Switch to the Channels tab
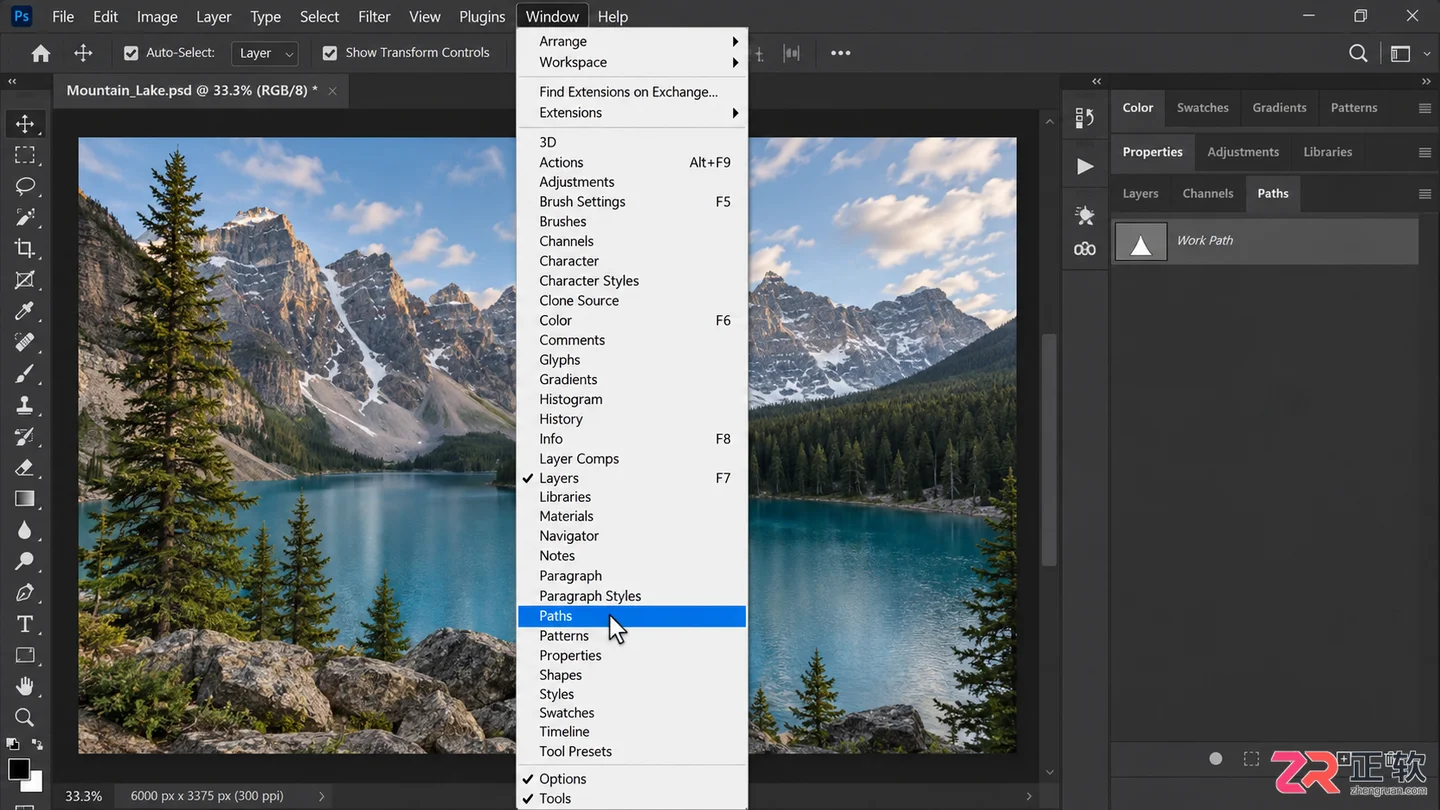This screenshot has width=1440, height=810. [1208, 194]
